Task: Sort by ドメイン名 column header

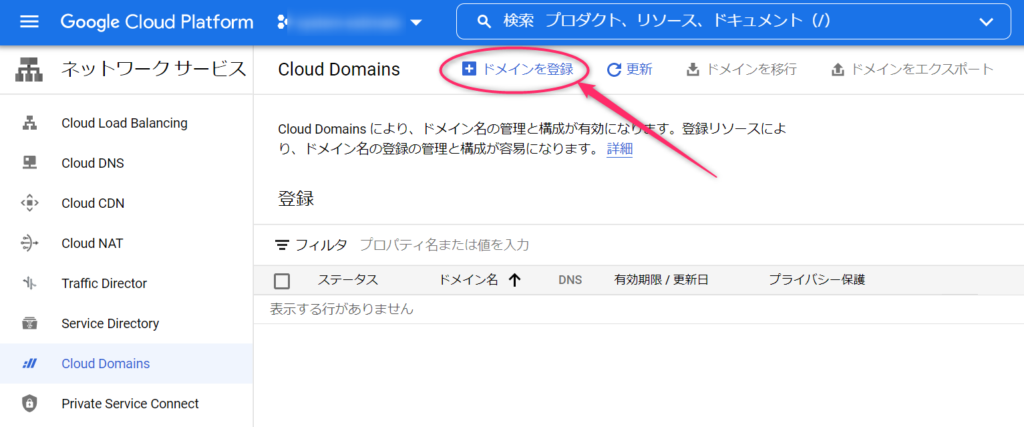Action: click(x=468, y=280)
